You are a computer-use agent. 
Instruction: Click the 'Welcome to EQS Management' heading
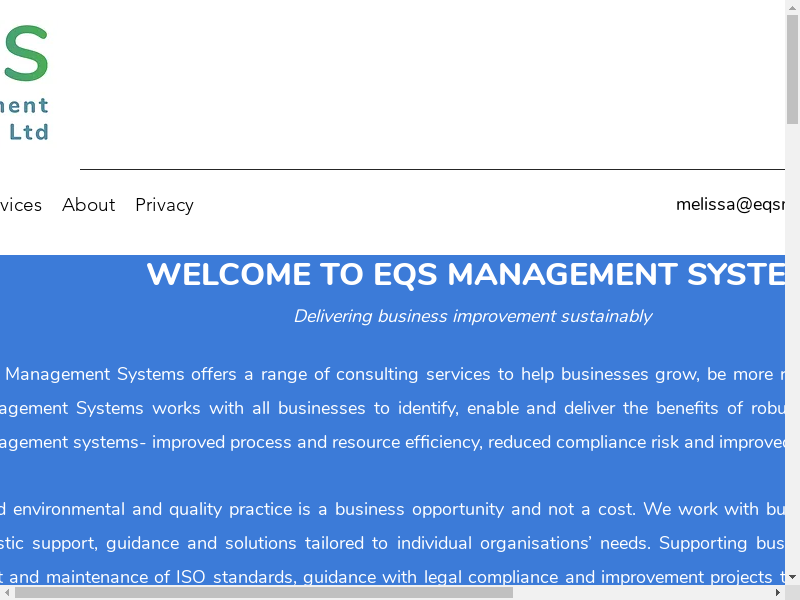click(465, 274)
